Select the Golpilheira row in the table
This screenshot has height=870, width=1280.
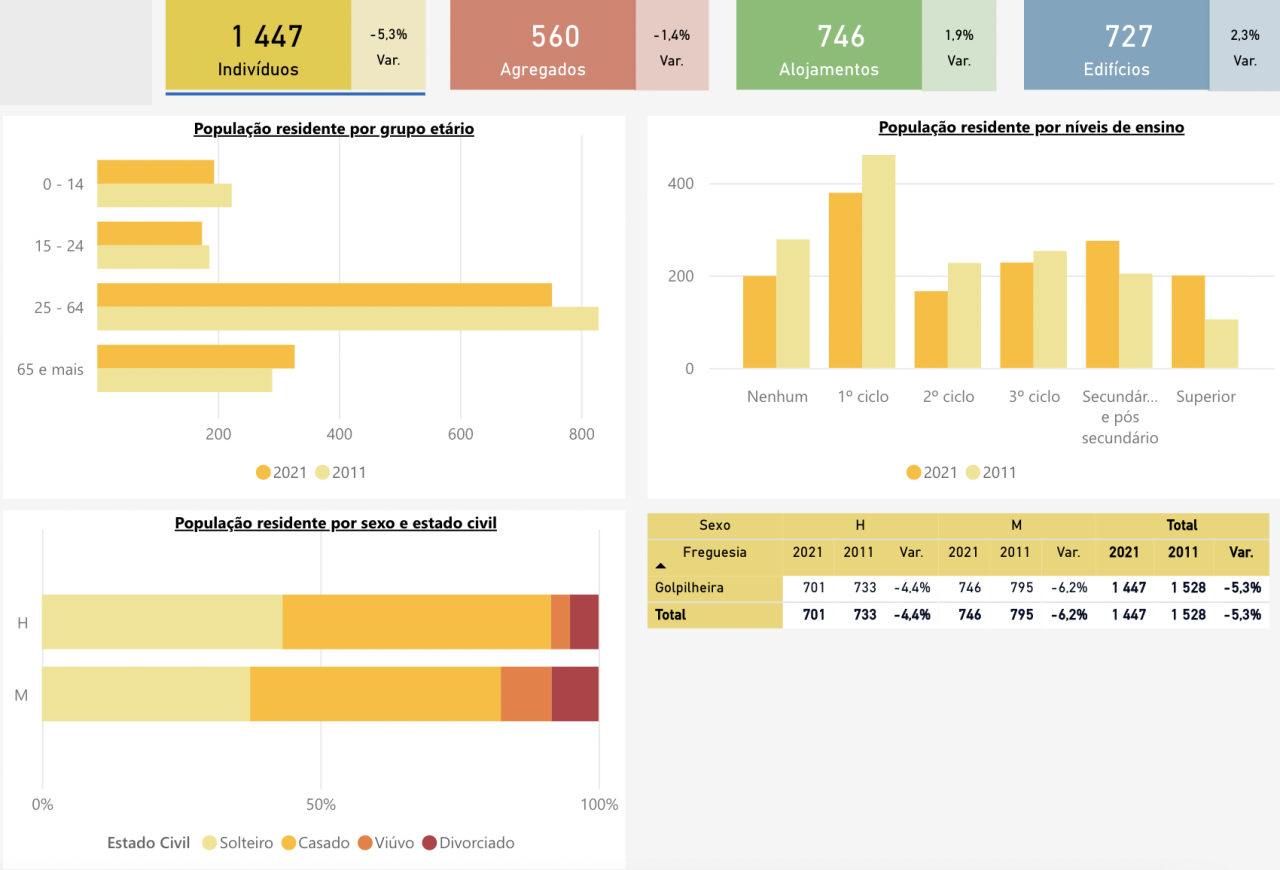pos(689,588)
